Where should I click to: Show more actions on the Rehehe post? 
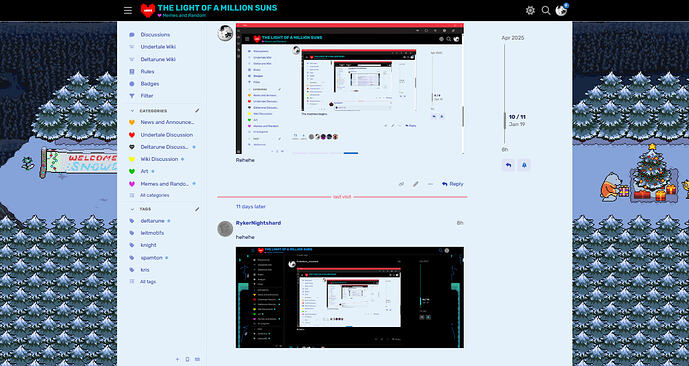(430, 184)
